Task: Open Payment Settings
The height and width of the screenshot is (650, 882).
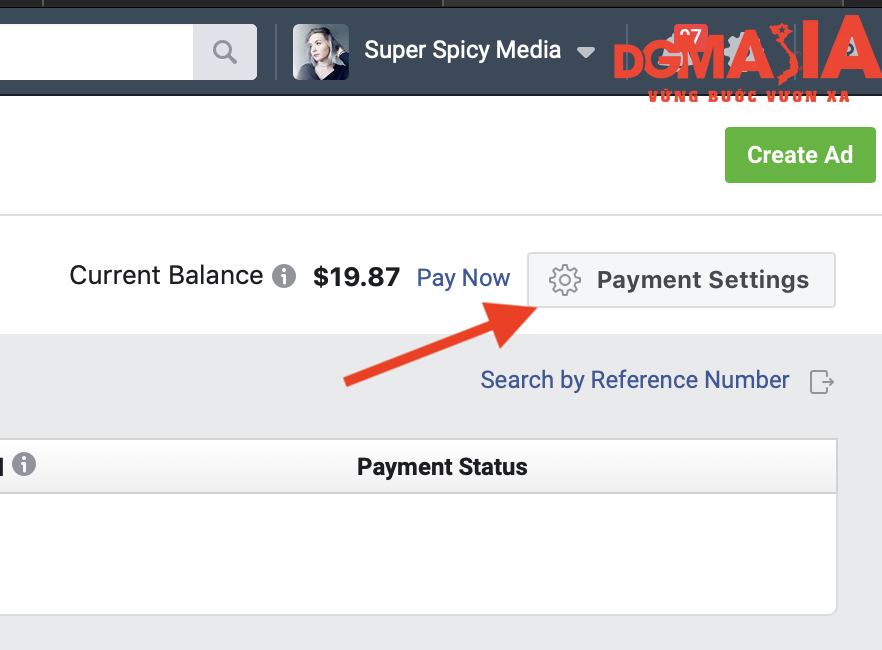Action: click(681, 280)
